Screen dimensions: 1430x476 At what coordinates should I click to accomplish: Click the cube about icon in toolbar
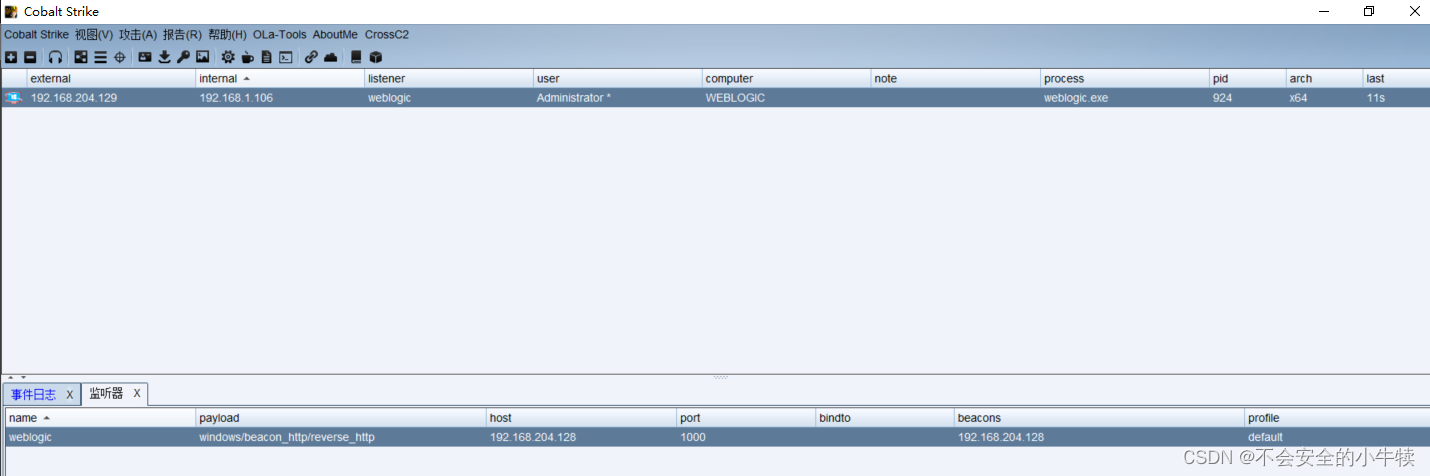pyautogui.click(x=376, y=57)
